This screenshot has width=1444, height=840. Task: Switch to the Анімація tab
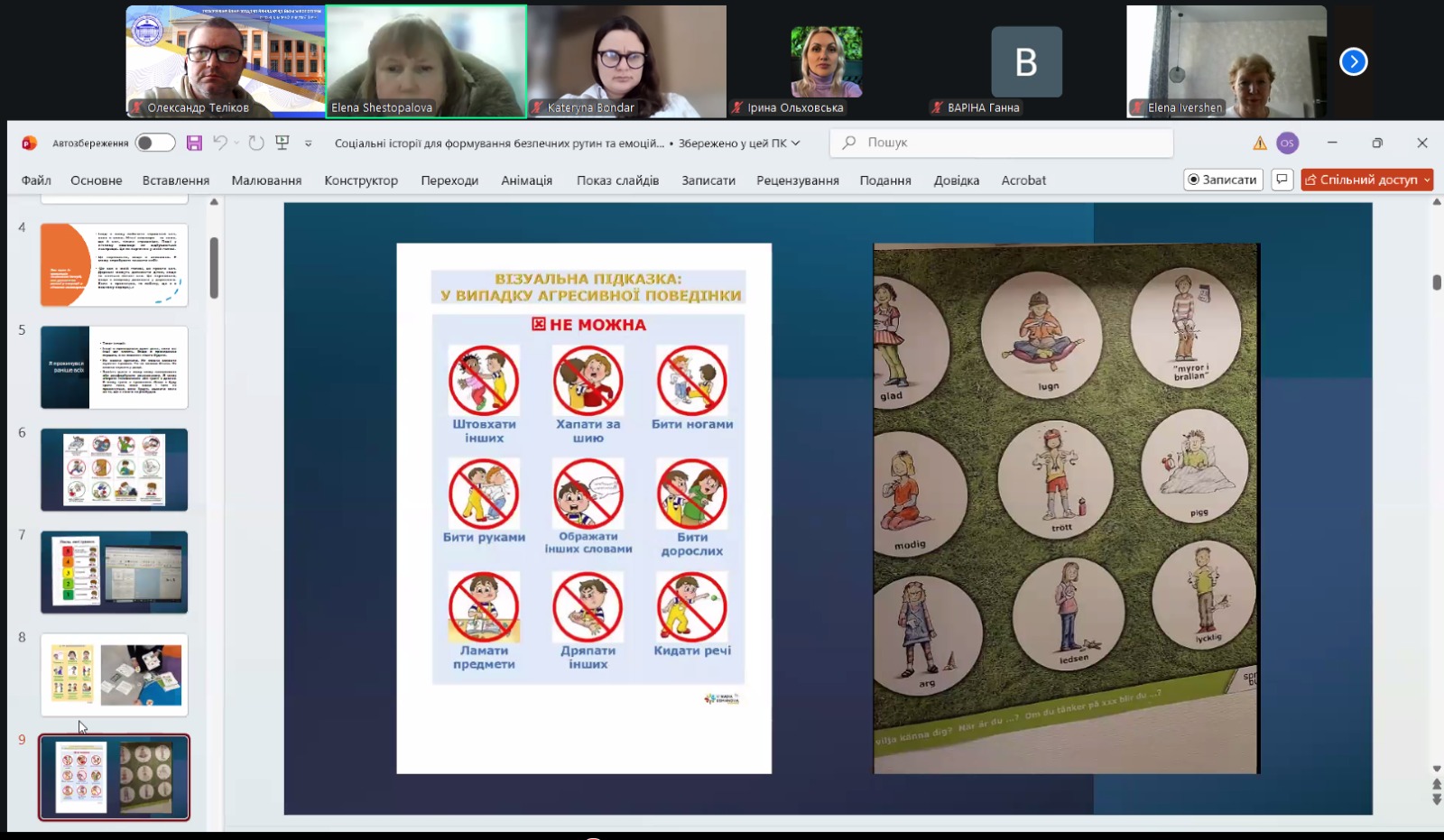click(x=526, y=180)
